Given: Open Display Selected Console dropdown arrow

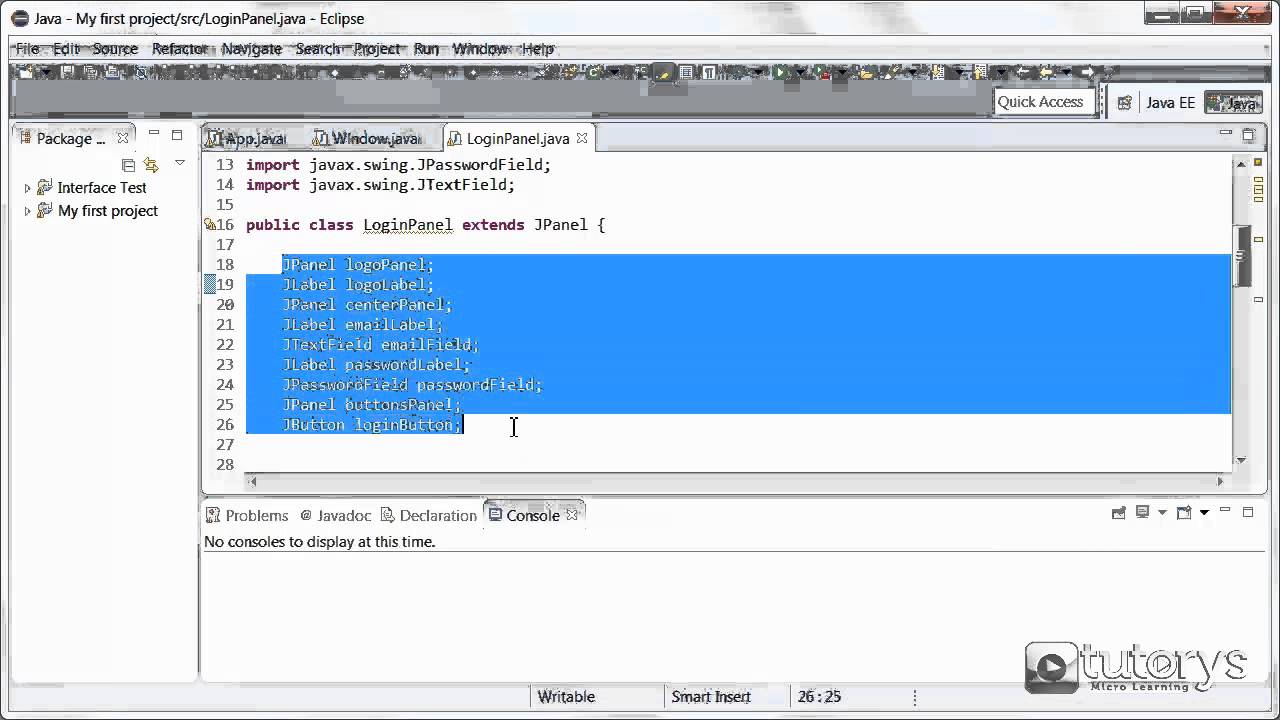Looking at the screenshot, I should point(1162,512).
